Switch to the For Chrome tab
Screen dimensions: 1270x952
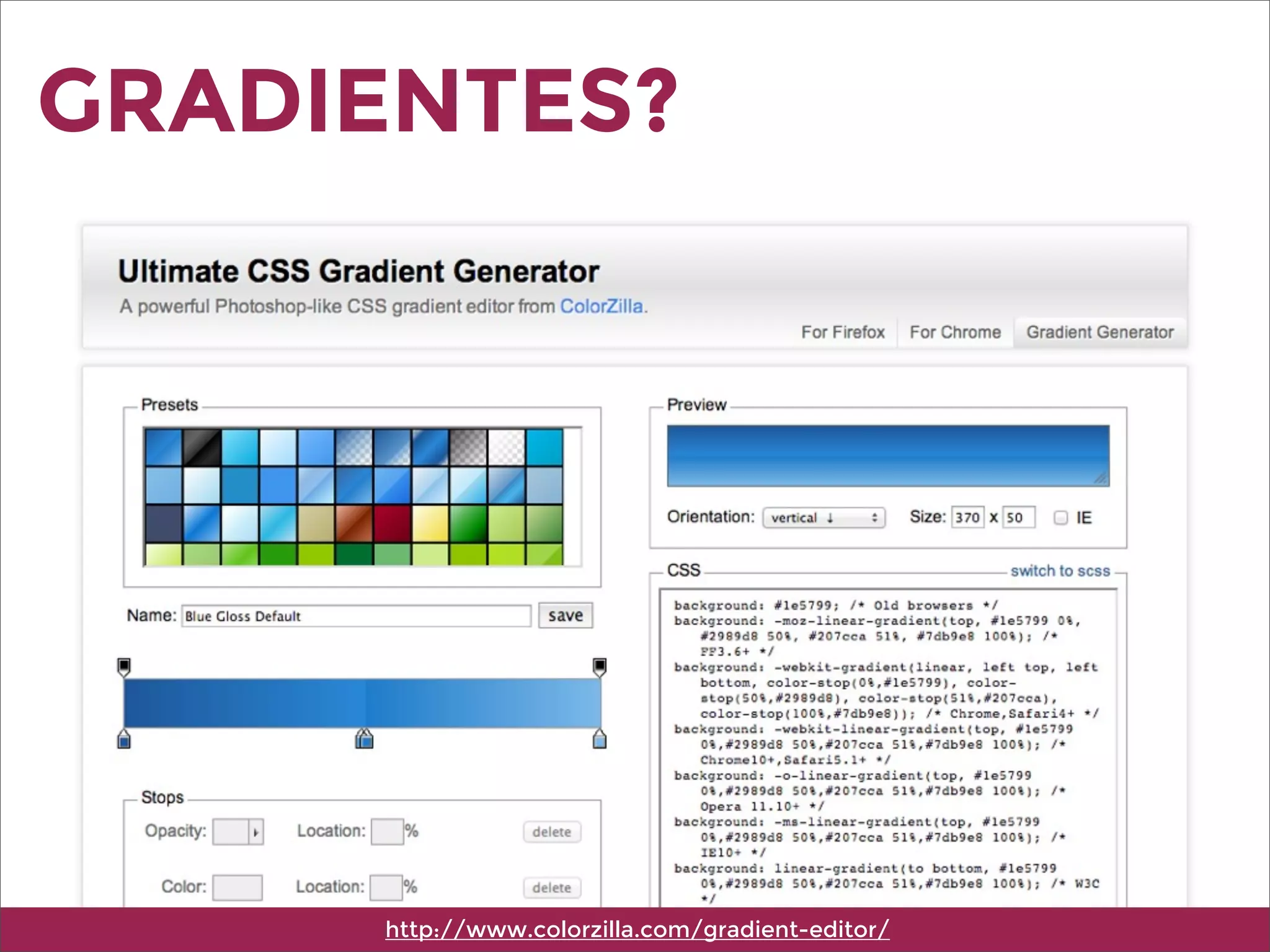click(x=955, y=332)
